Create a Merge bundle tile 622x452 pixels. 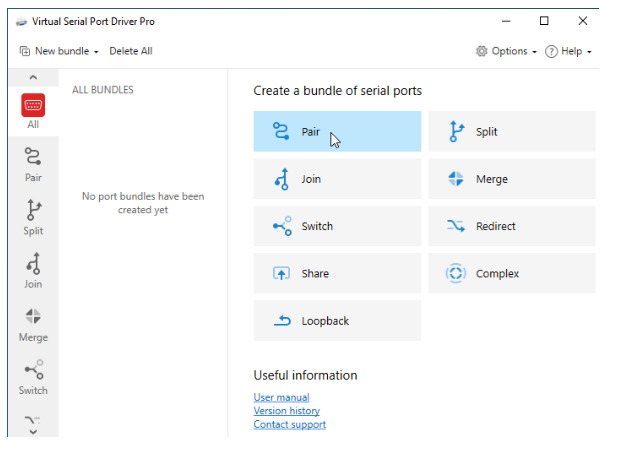[512, 179]
